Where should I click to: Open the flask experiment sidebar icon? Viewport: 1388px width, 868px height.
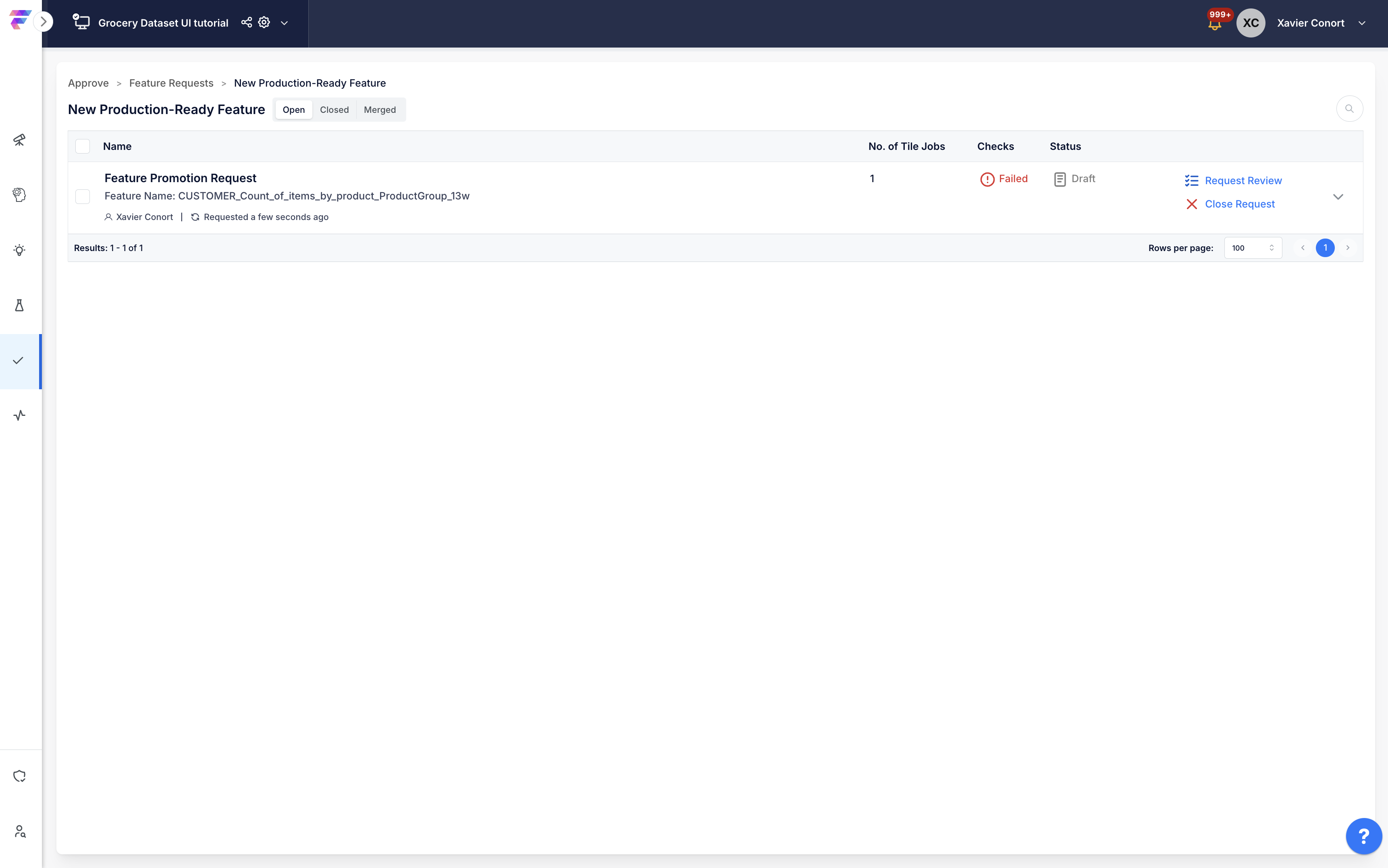click(19, 305)
